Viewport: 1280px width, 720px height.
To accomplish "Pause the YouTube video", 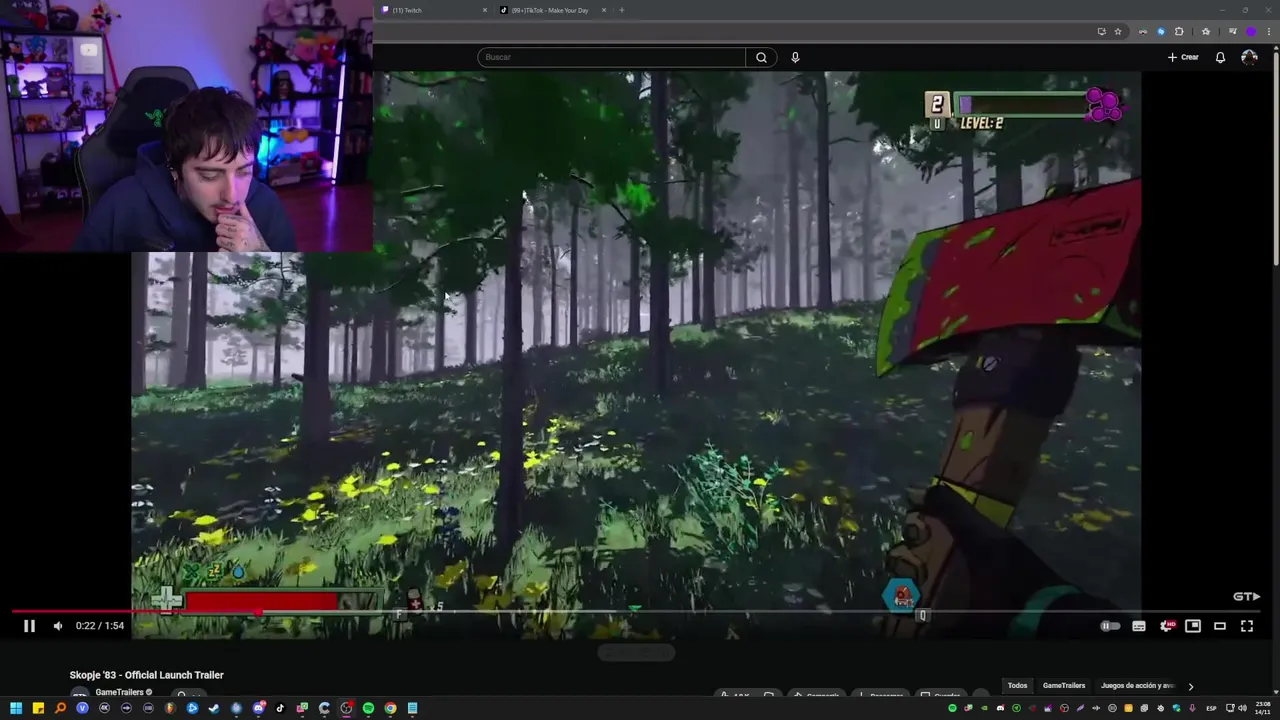I will tap(29, 626).
